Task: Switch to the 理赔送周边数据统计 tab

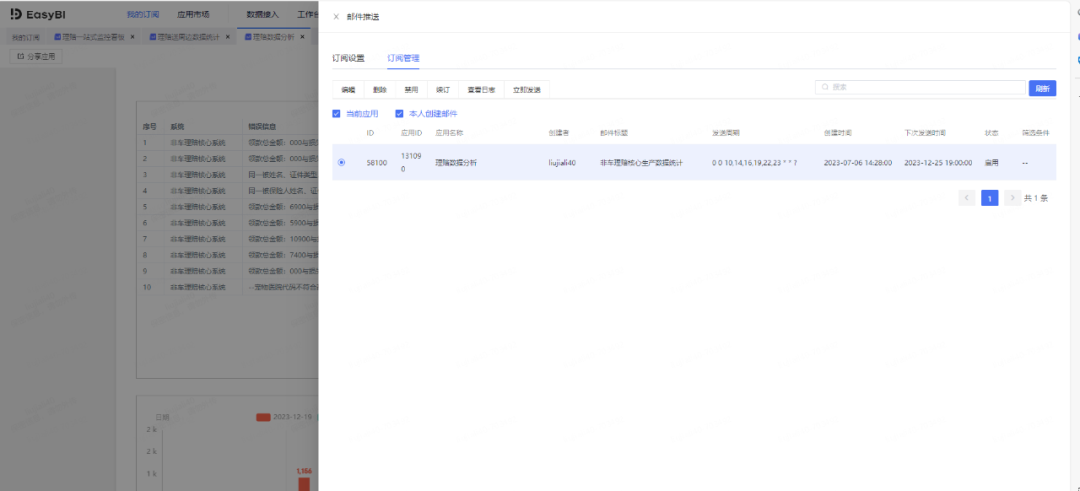Action: tap(185, 37)
